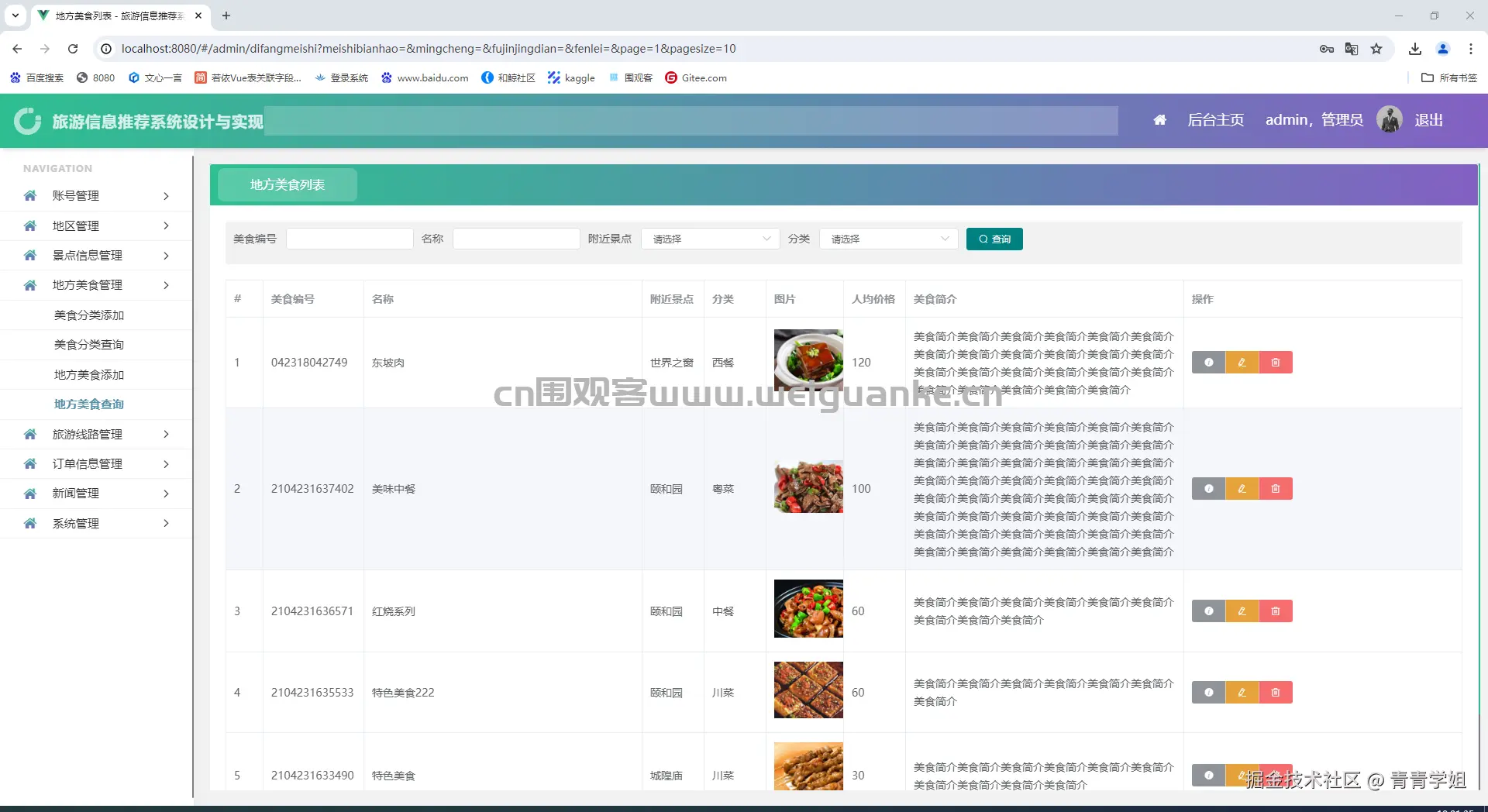
Task: Reload the page with browser refresh icon
Action: tap(73, 49)
